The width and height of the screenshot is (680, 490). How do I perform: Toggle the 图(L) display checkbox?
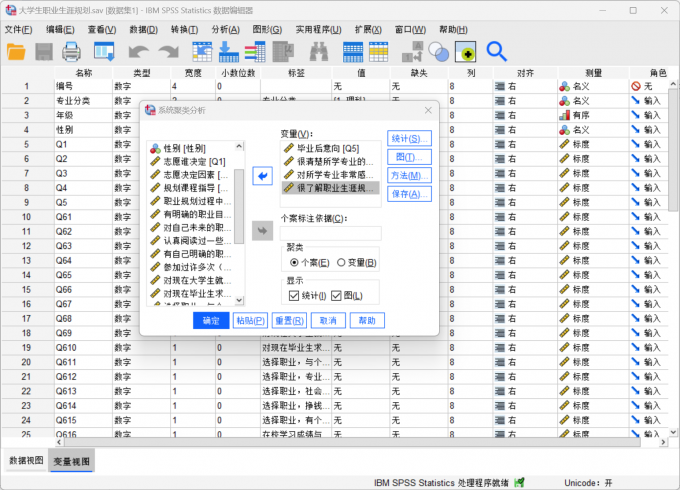(336, 296)
